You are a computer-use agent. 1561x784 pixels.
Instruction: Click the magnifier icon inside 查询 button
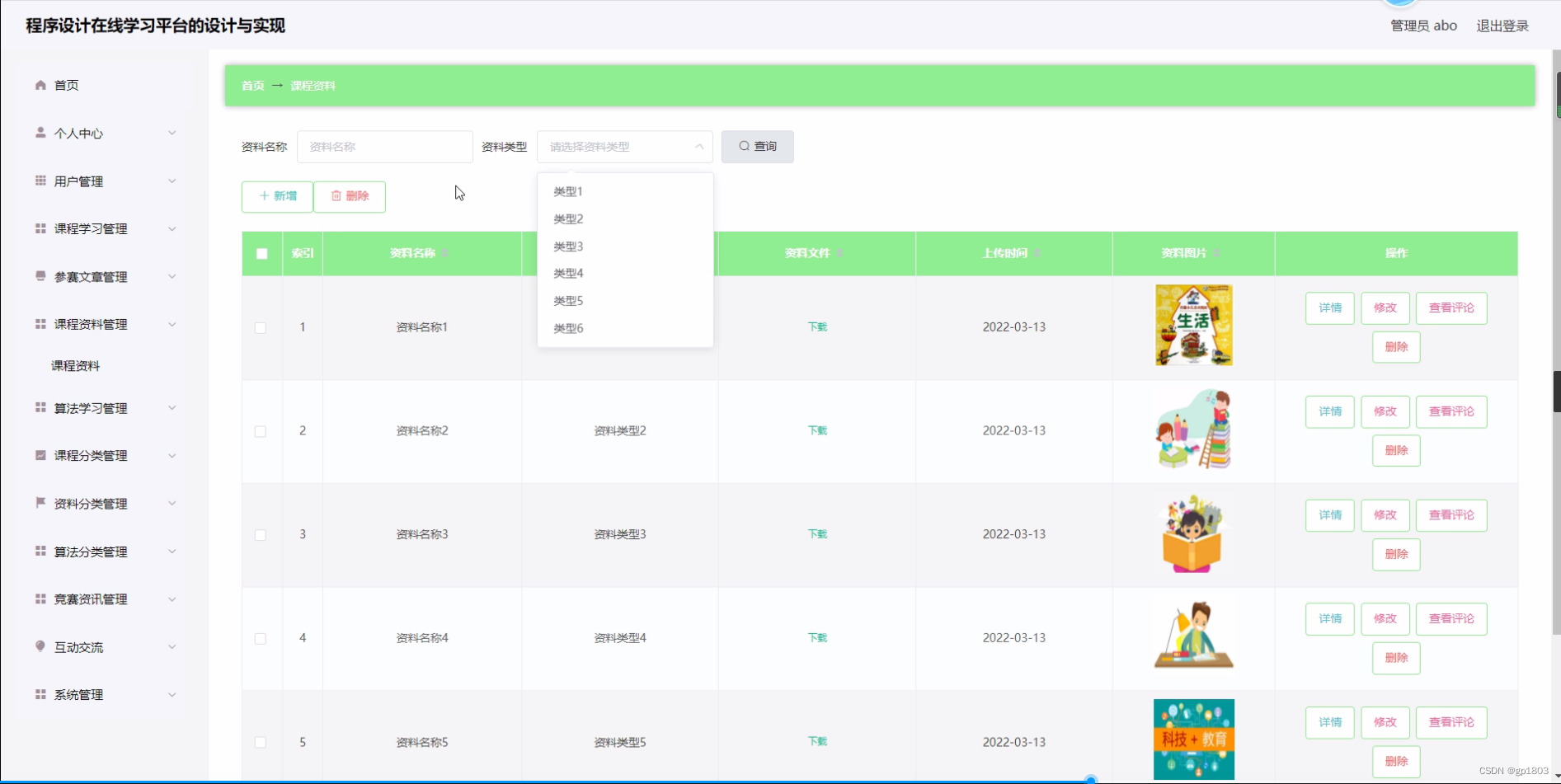pyautogui.click(x=743, y=146)
